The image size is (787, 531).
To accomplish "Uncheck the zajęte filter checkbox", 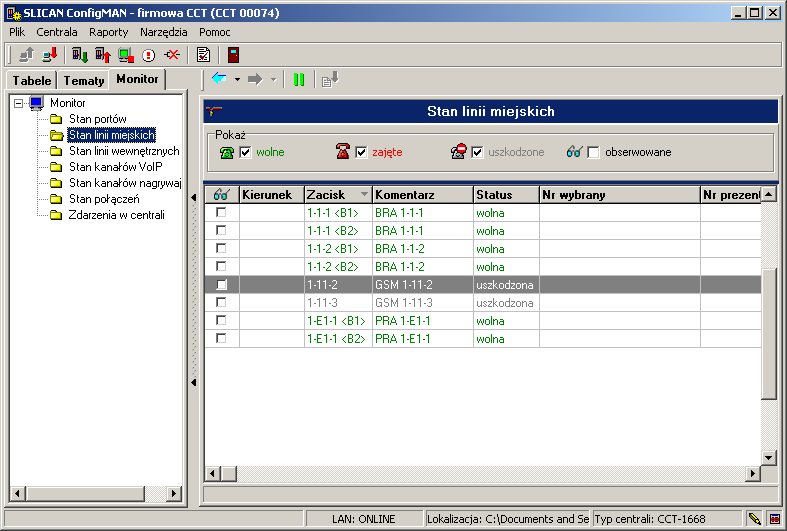I will [x=361, y=152].
